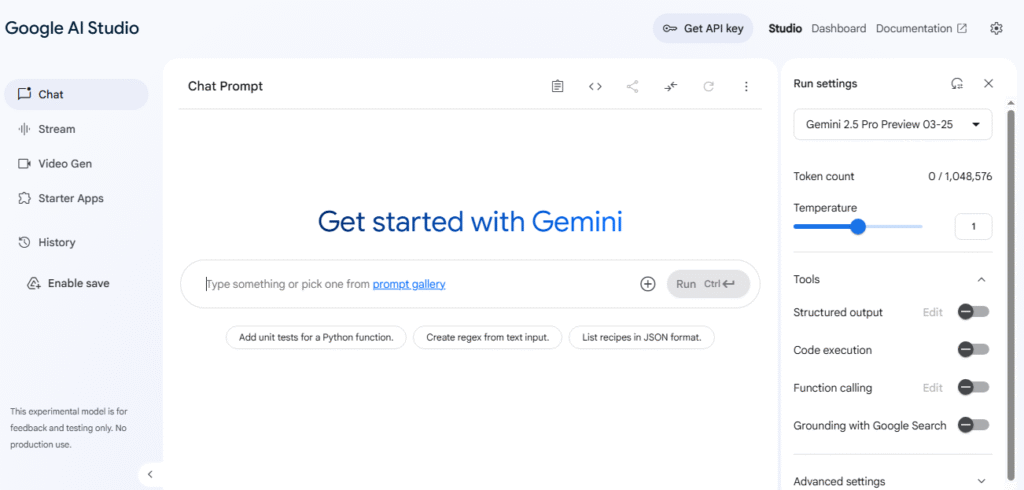Open the Stream section in the sidebar

(x=76, y=129)
